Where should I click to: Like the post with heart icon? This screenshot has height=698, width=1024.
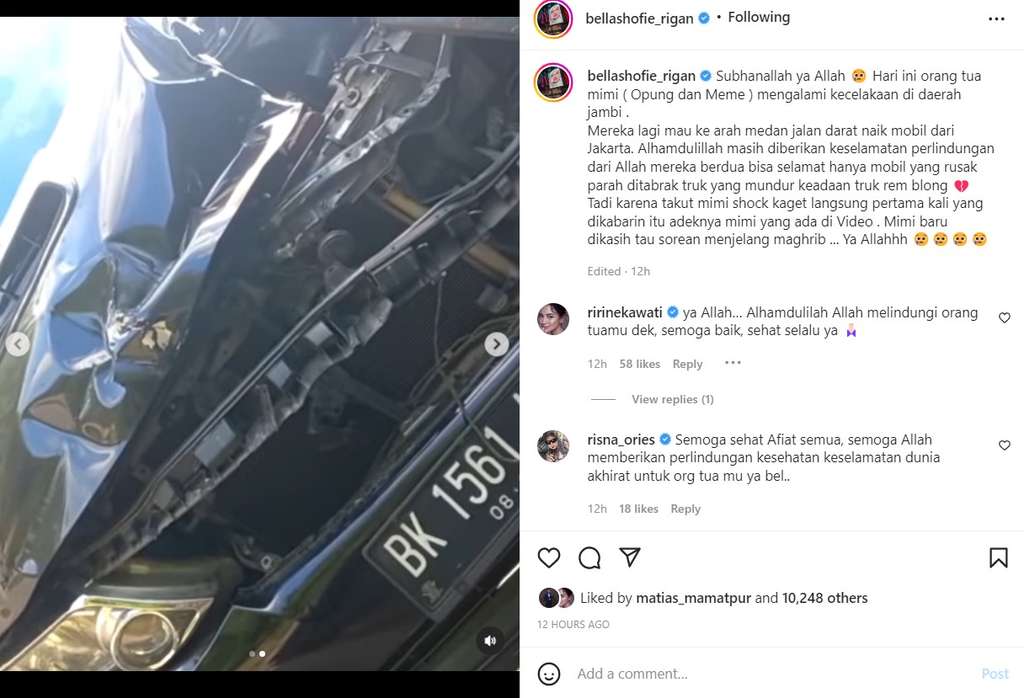point(549,558)
